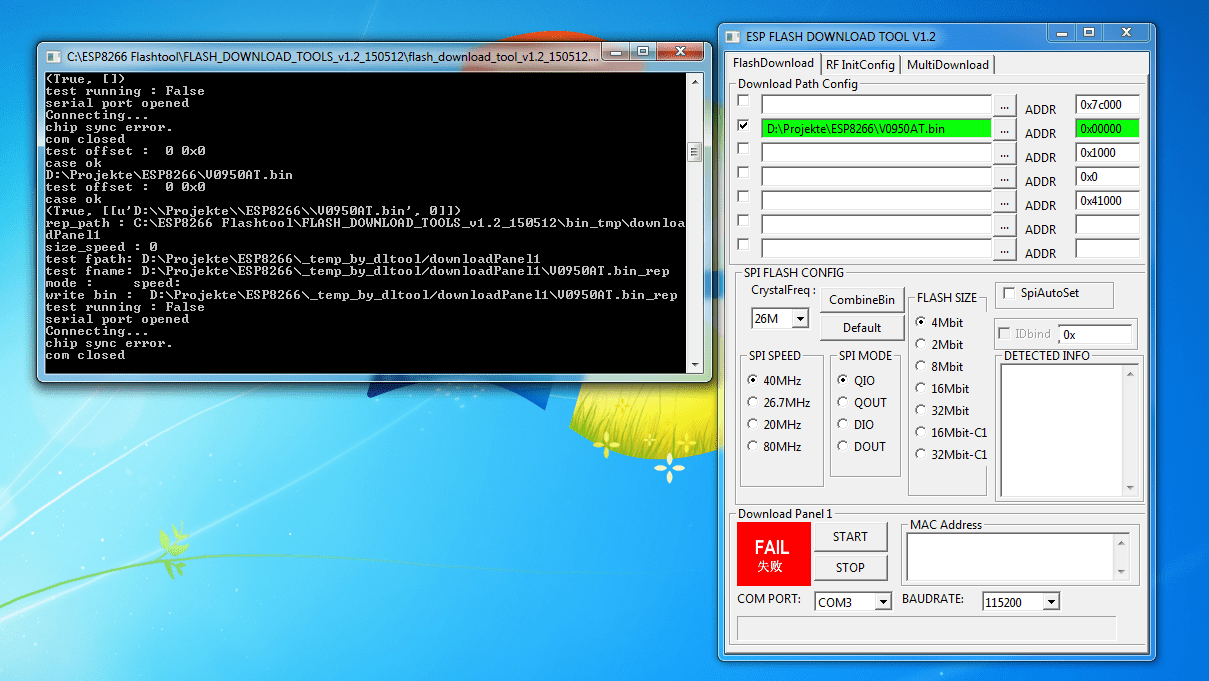Viewport: 1209px width, 681px height.
Task: Click the 0x7c000 address field
Action: click(x=1107, y=104)
